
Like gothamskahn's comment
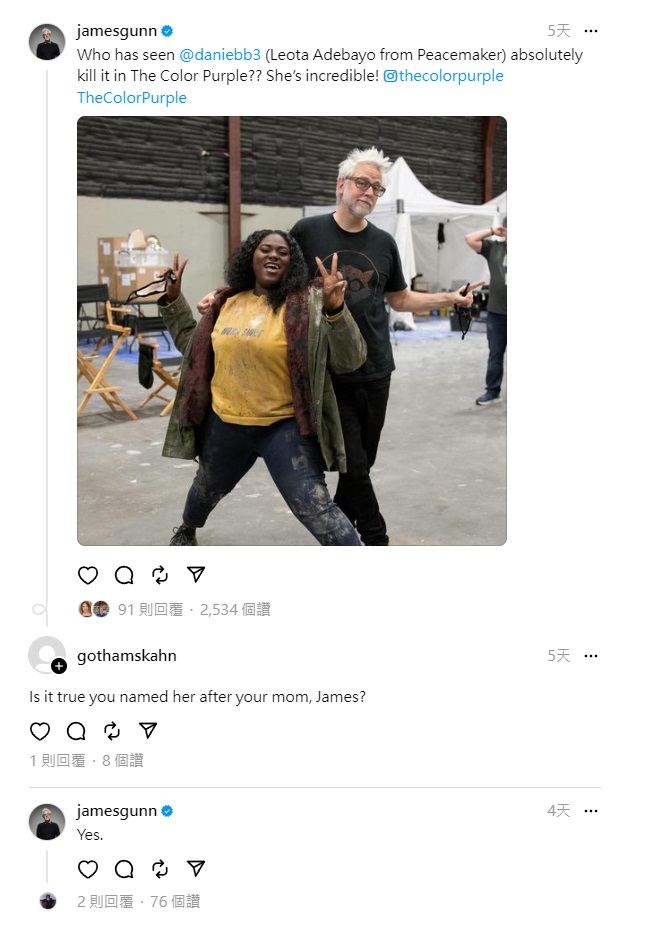40,731
